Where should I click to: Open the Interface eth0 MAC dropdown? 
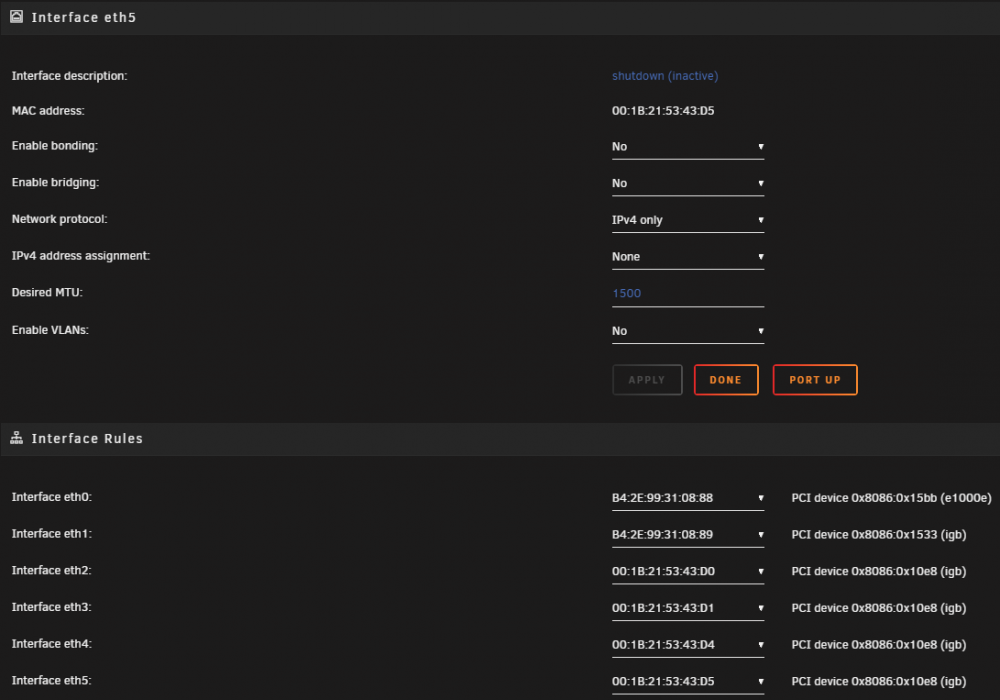pos(688,499)
